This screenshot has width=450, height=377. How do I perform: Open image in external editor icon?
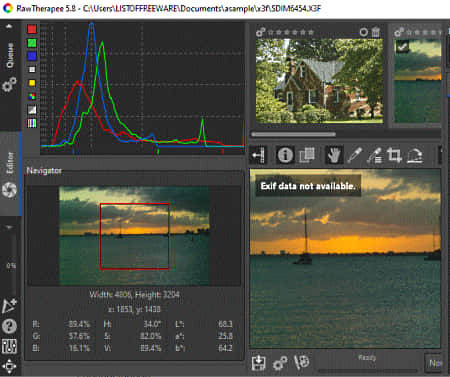(x=302, y=362)
